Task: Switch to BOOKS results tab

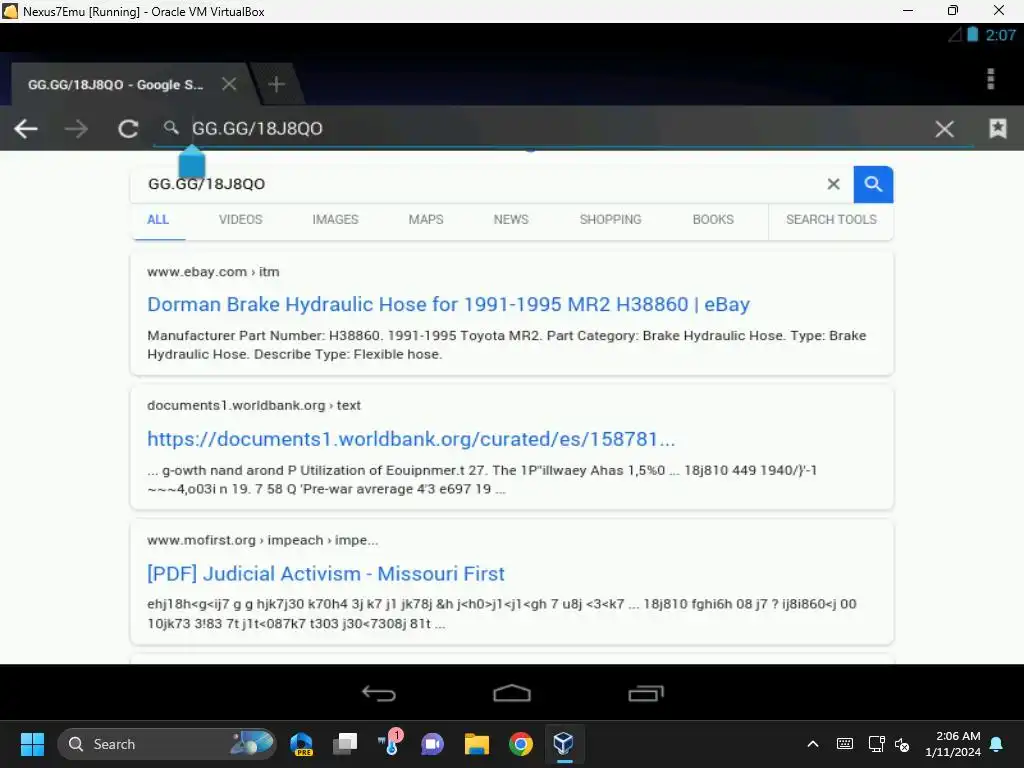Action: click(713, 219)
